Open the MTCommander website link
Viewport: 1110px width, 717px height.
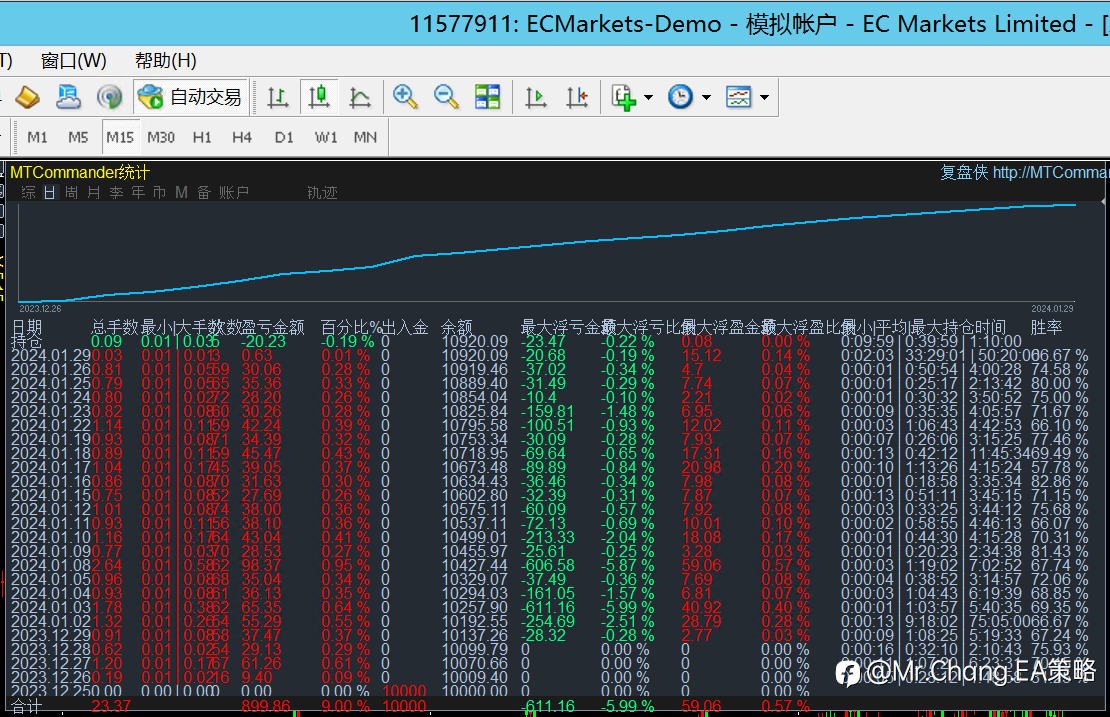tap(1050, 172)
